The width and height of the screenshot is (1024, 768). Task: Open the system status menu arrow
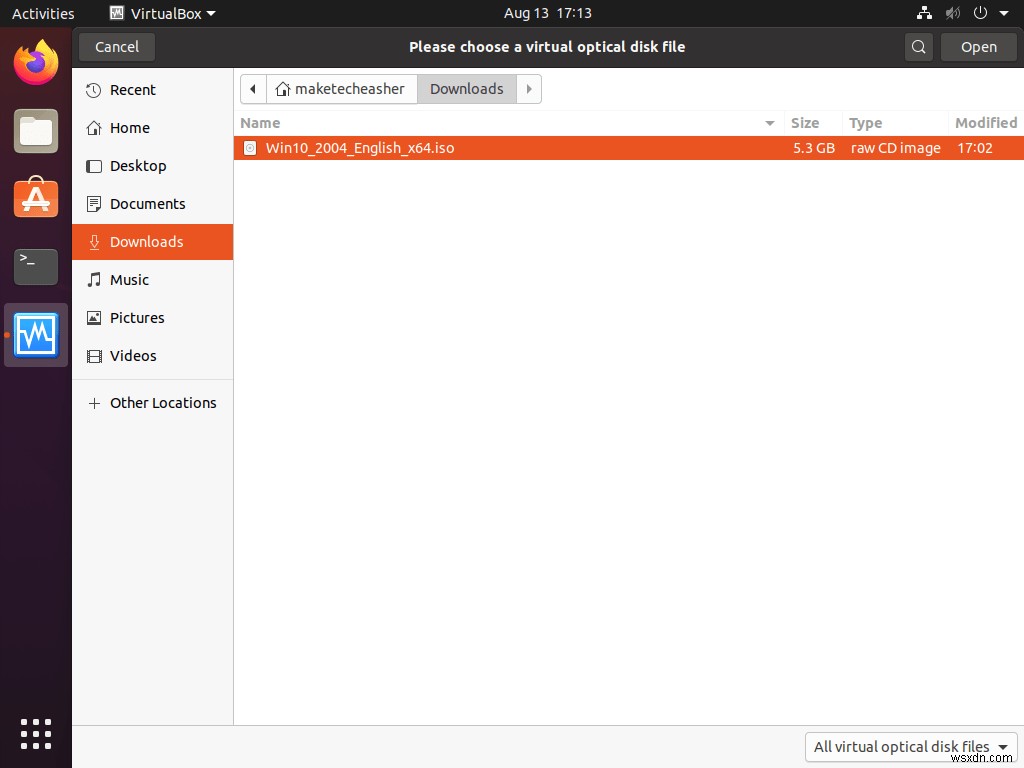[1005, 13]
